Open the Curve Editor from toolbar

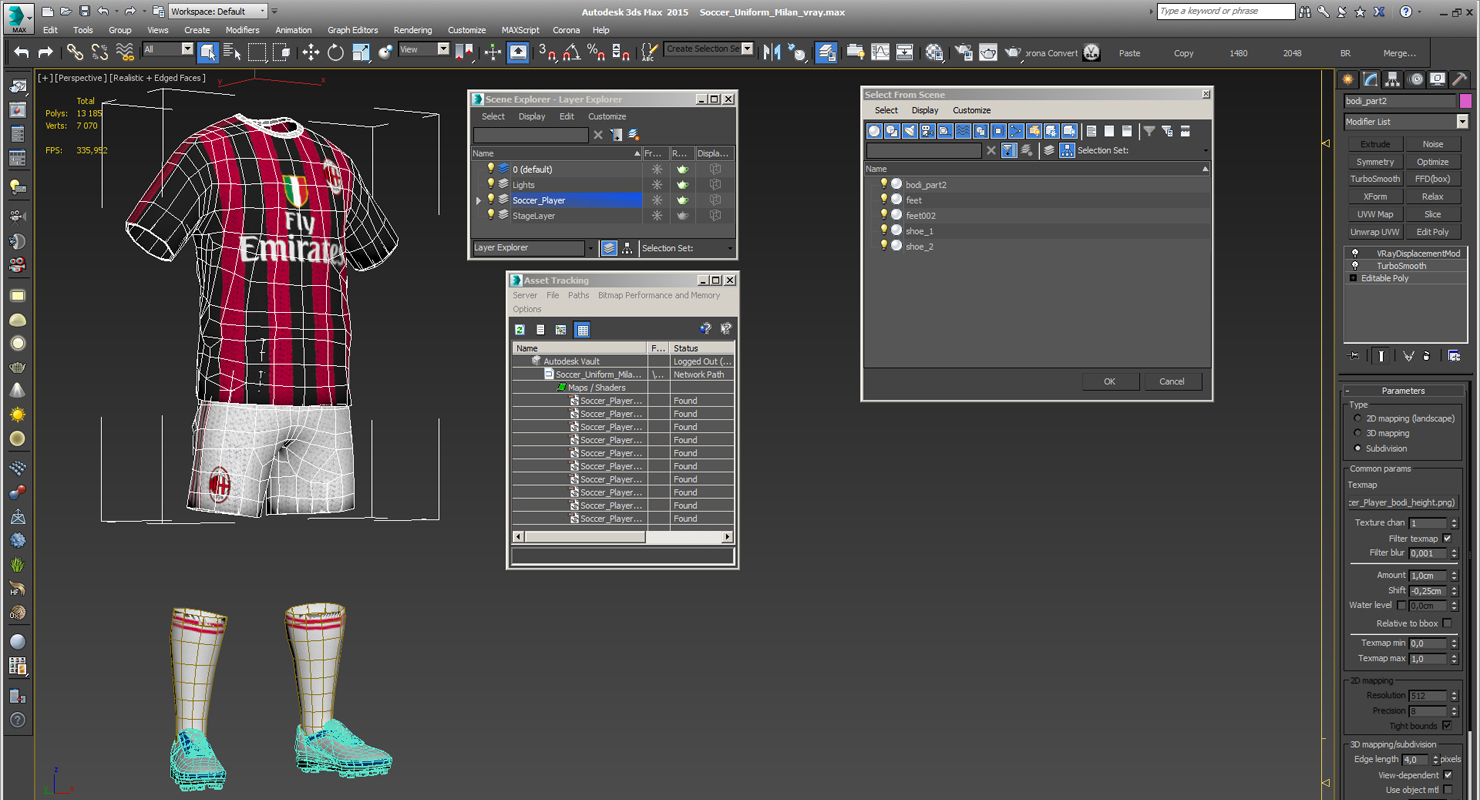pos(880,52)
